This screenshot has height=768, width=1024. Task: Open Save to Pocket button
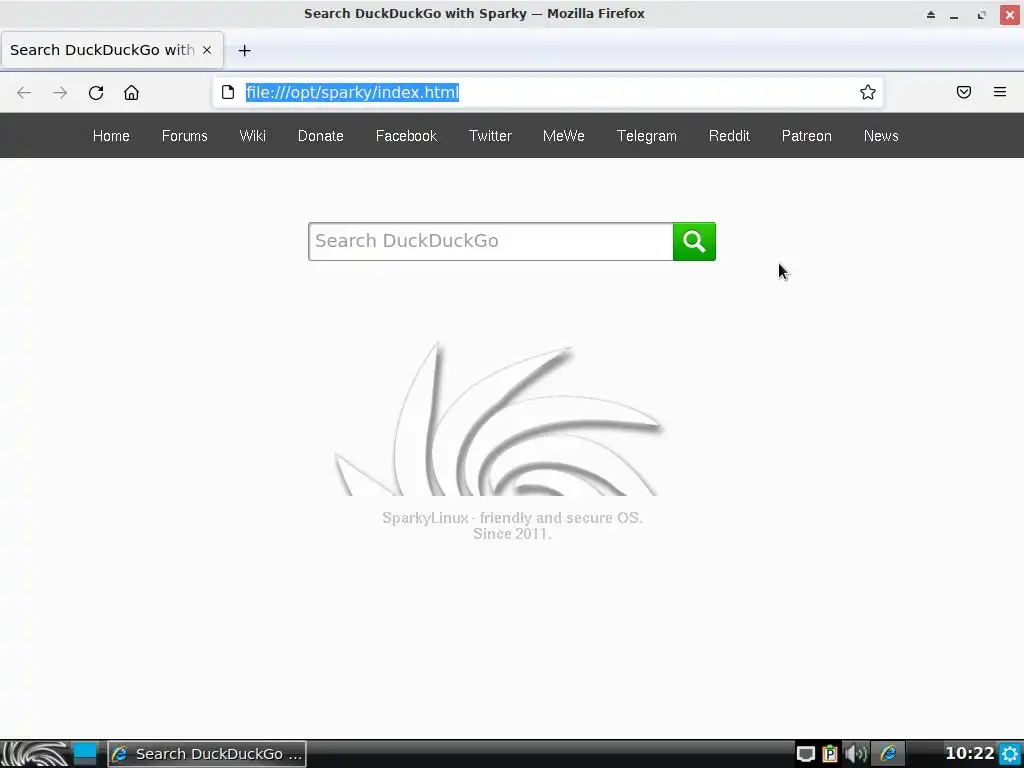pyautogui.click(x=964, y=92)
